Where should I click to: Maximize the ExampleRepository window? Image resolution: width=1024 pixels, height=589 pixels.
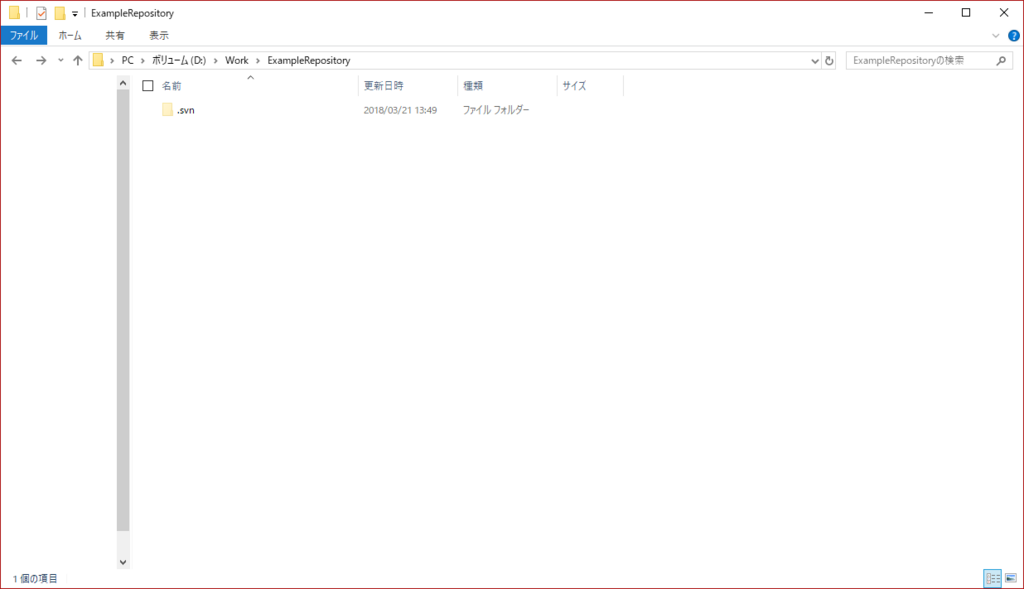coord(966,12)
